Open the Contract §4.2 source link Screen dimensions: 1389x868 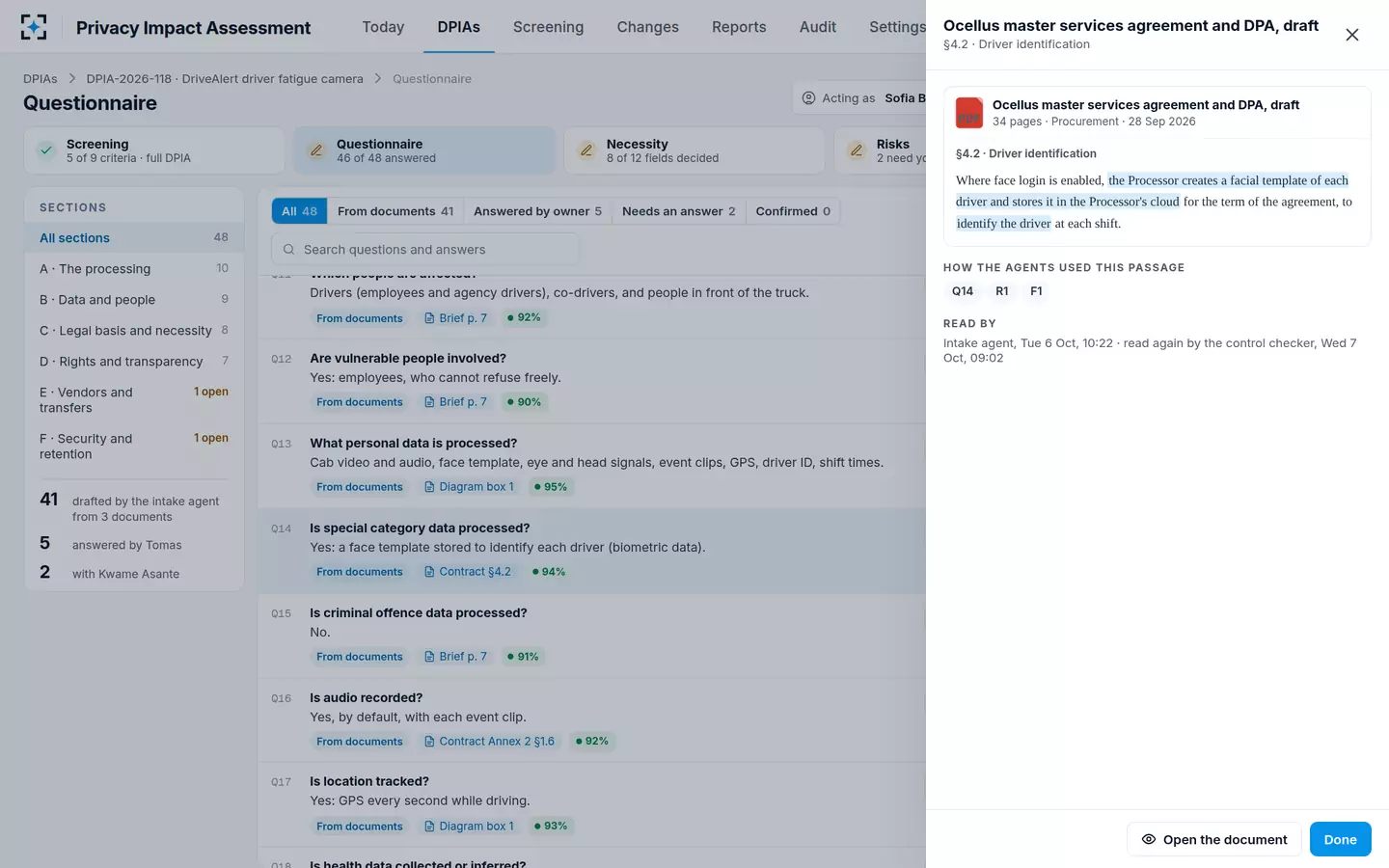click(468, 572)
